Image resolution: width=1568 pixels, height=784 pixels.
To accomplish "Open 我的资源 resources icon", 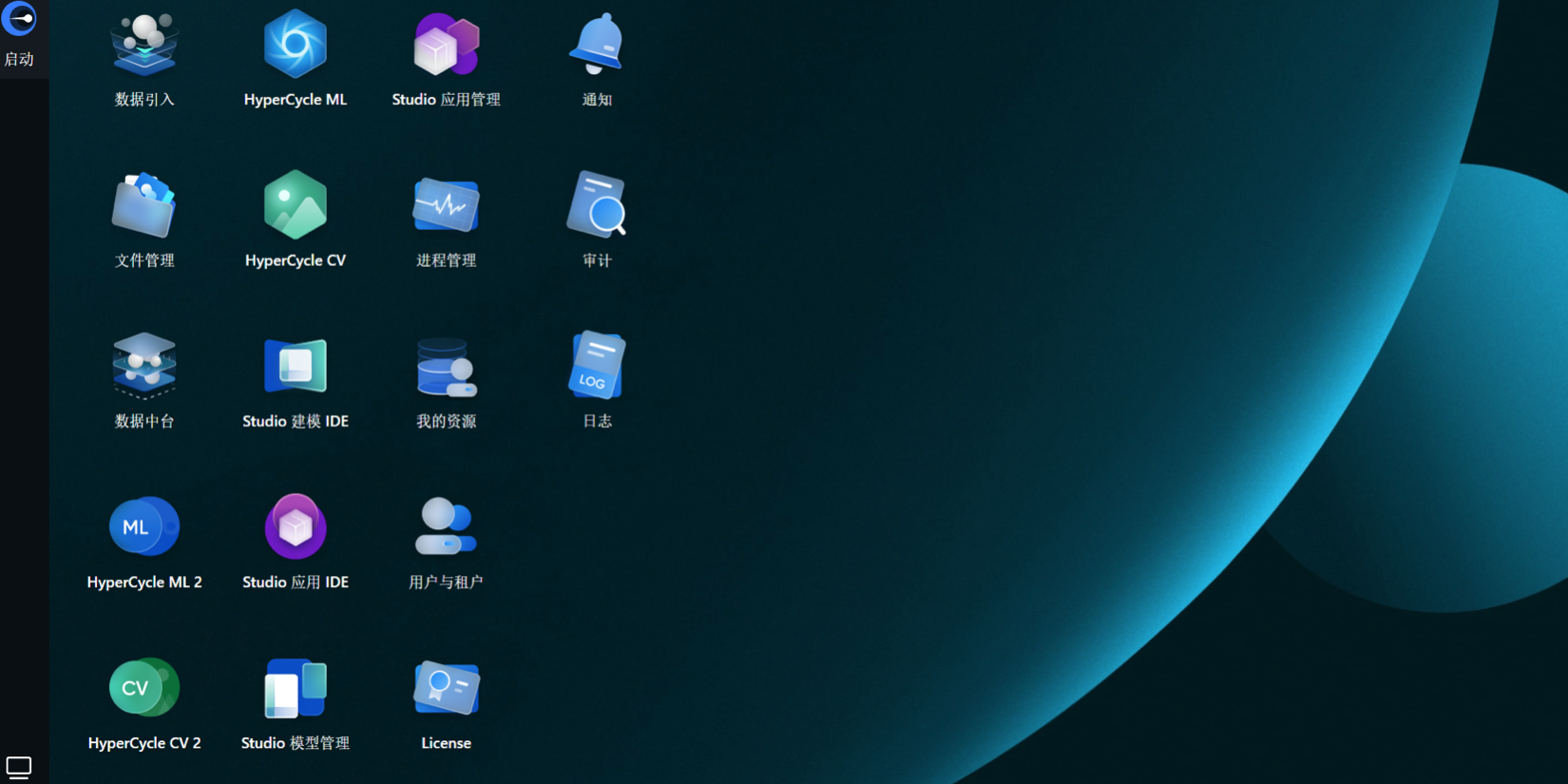I will 446,367.
